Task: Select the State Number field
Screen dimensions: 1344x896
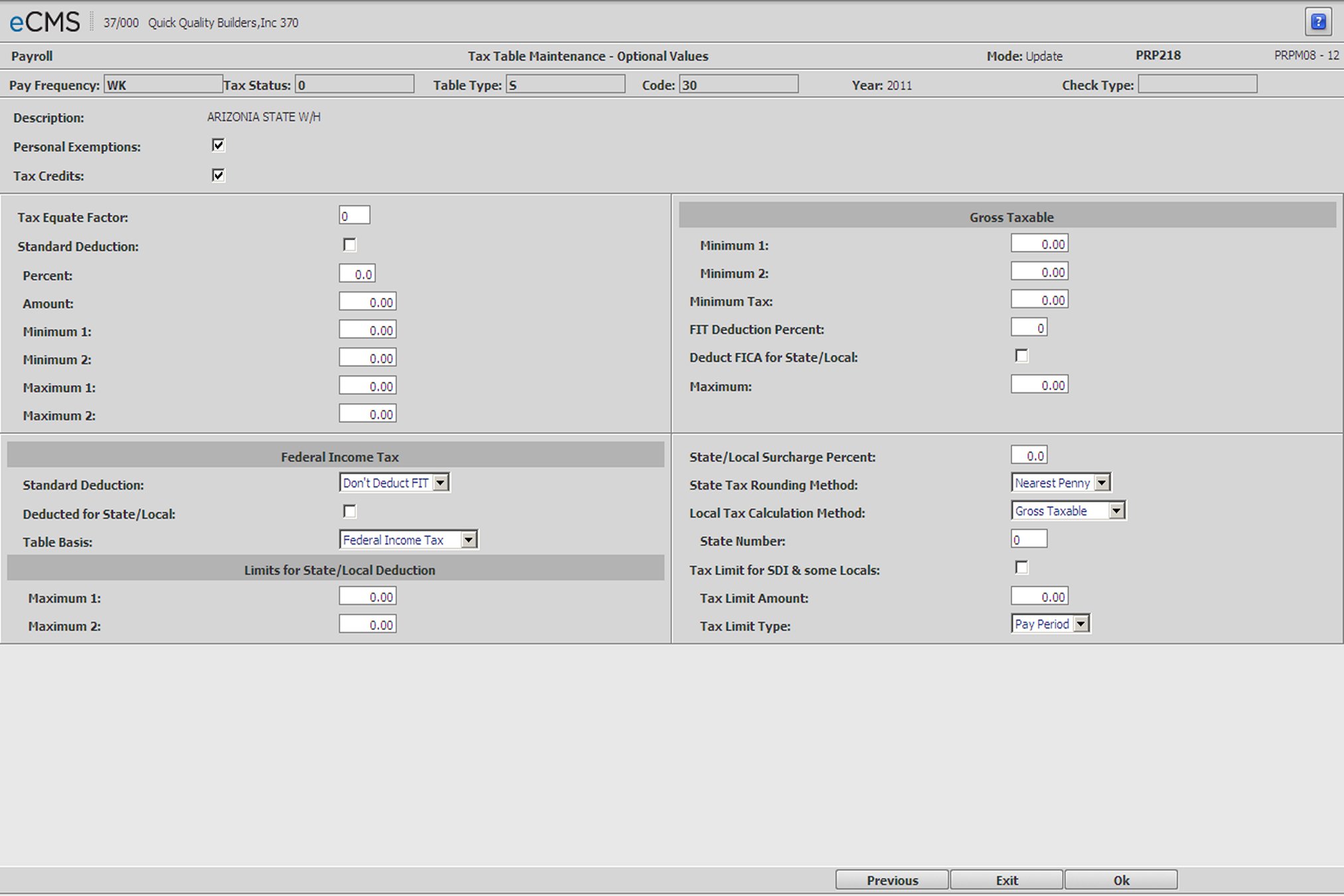Action: [x=1029, y=539]
